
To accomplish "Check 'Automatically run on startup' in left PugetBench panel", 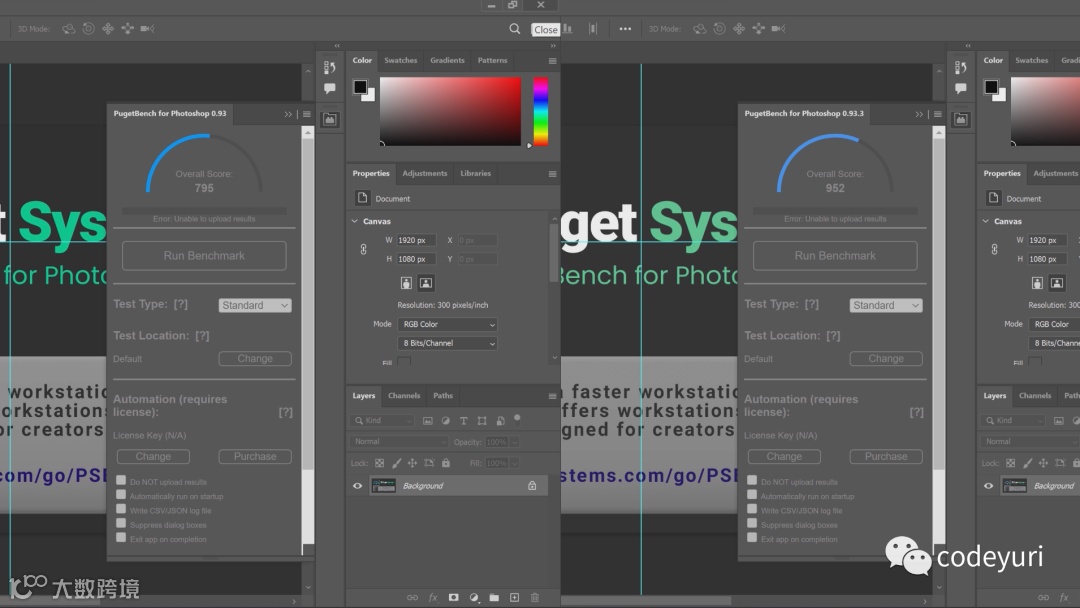I will [121, 494].
